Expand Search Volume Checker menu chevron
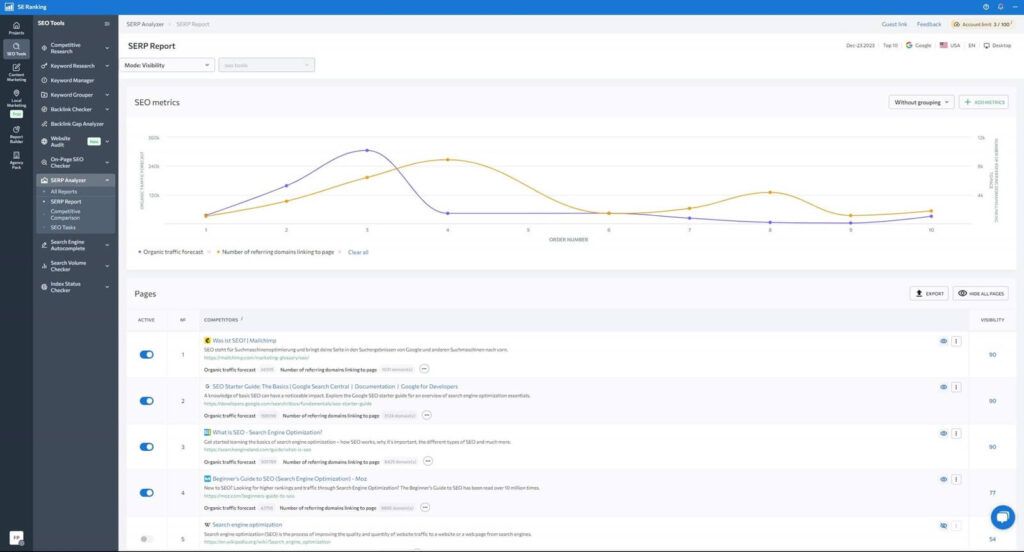The image size is (1024, 552). click(x=107, y=266)
